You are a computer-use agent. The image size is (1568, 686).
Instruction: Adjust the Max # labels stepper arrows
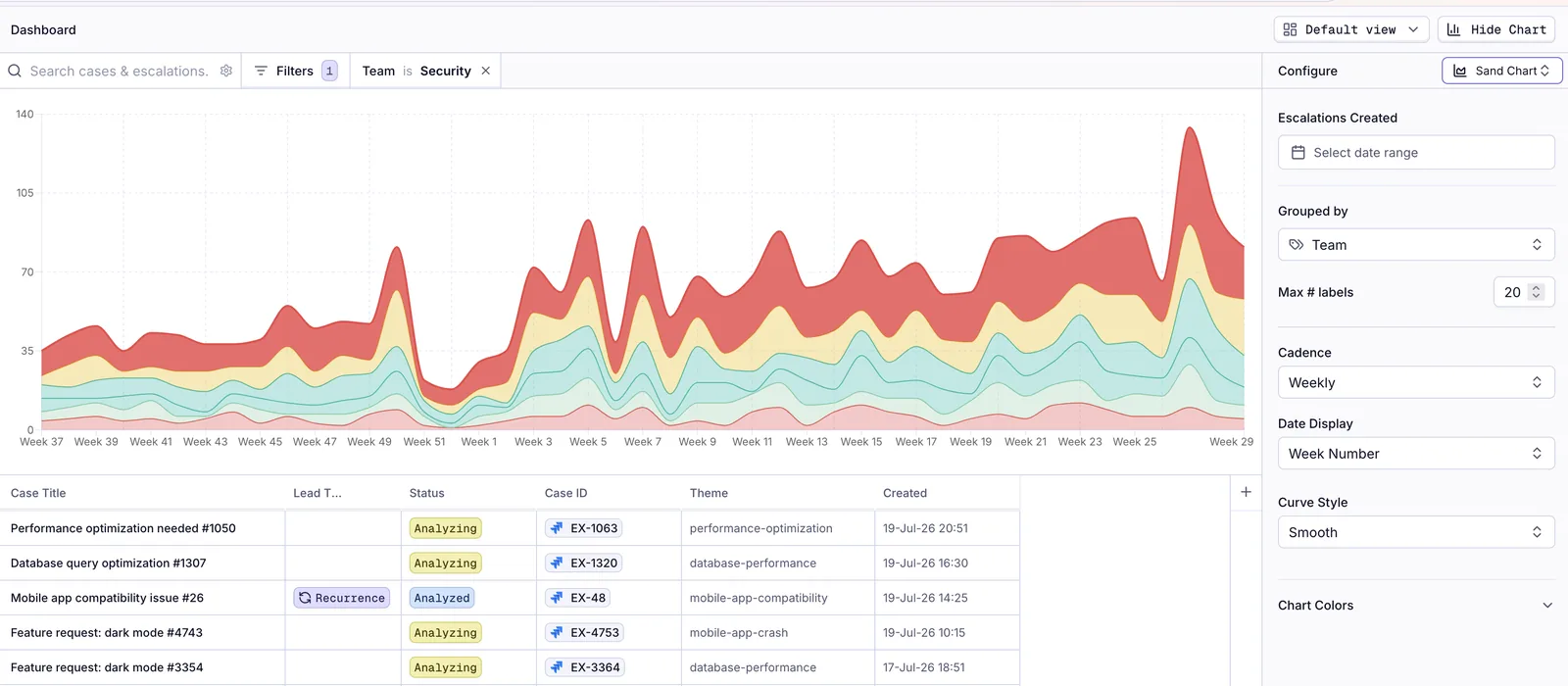(x=1536, y=292)
